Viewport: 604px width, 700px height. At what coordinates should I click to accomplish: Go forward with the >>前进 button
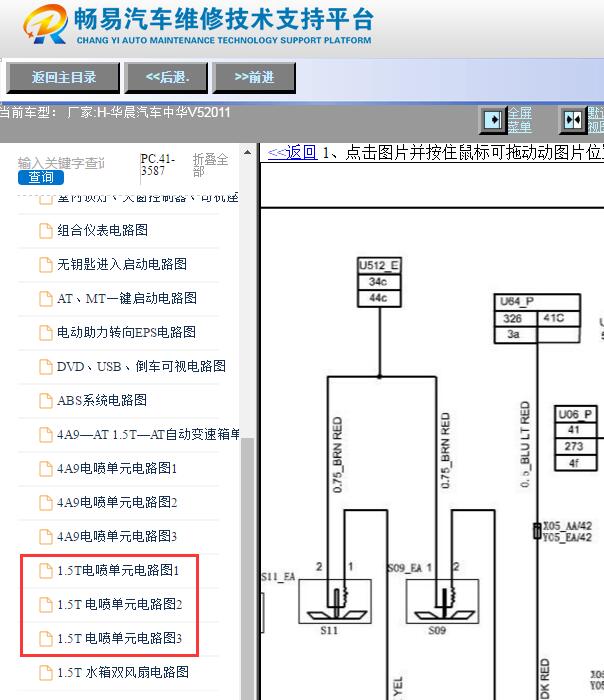[254, 78]
